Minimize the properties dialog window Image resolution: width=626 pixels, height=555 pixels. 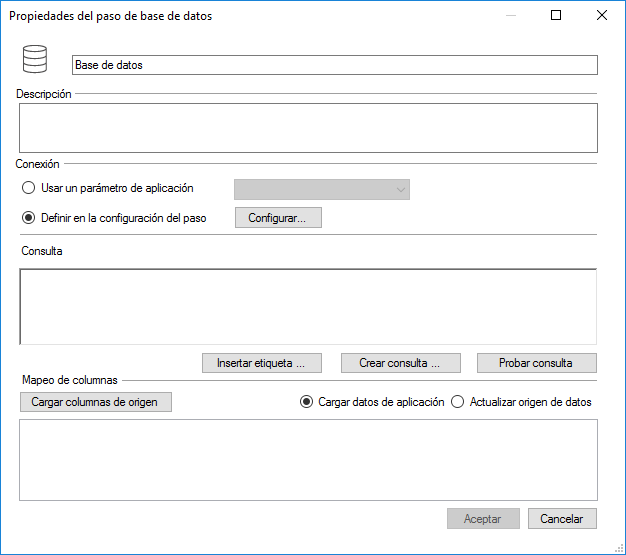coord(511,15)
